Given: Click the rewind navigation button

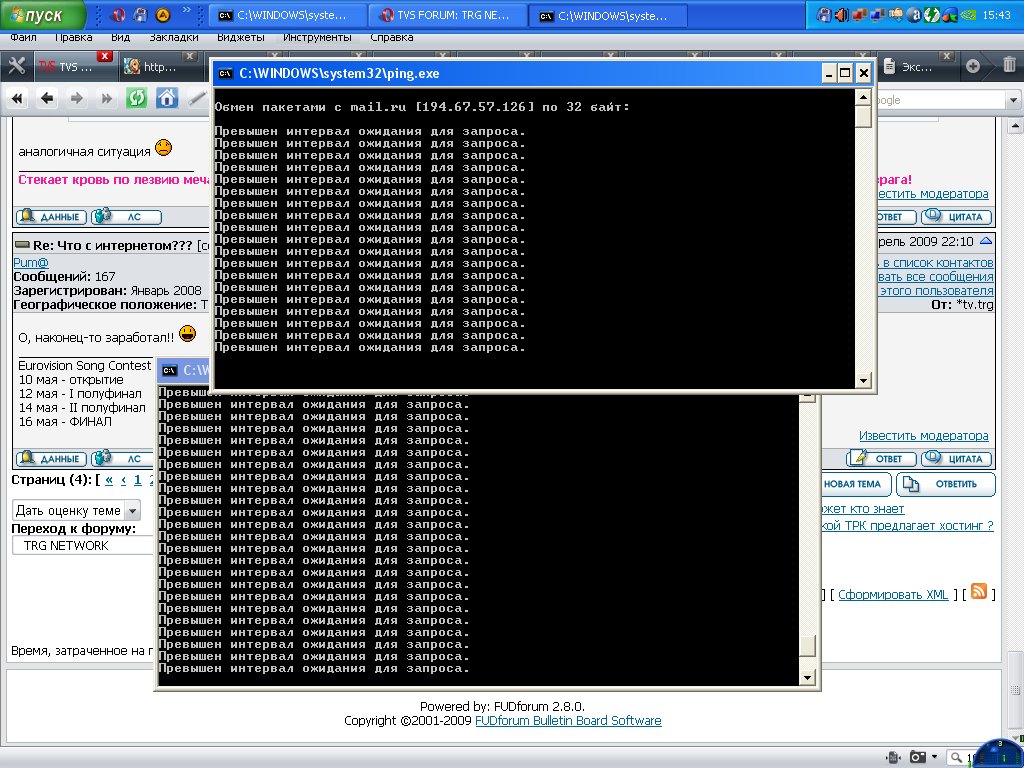Looking at the screenshot, I should coord(16,98).
